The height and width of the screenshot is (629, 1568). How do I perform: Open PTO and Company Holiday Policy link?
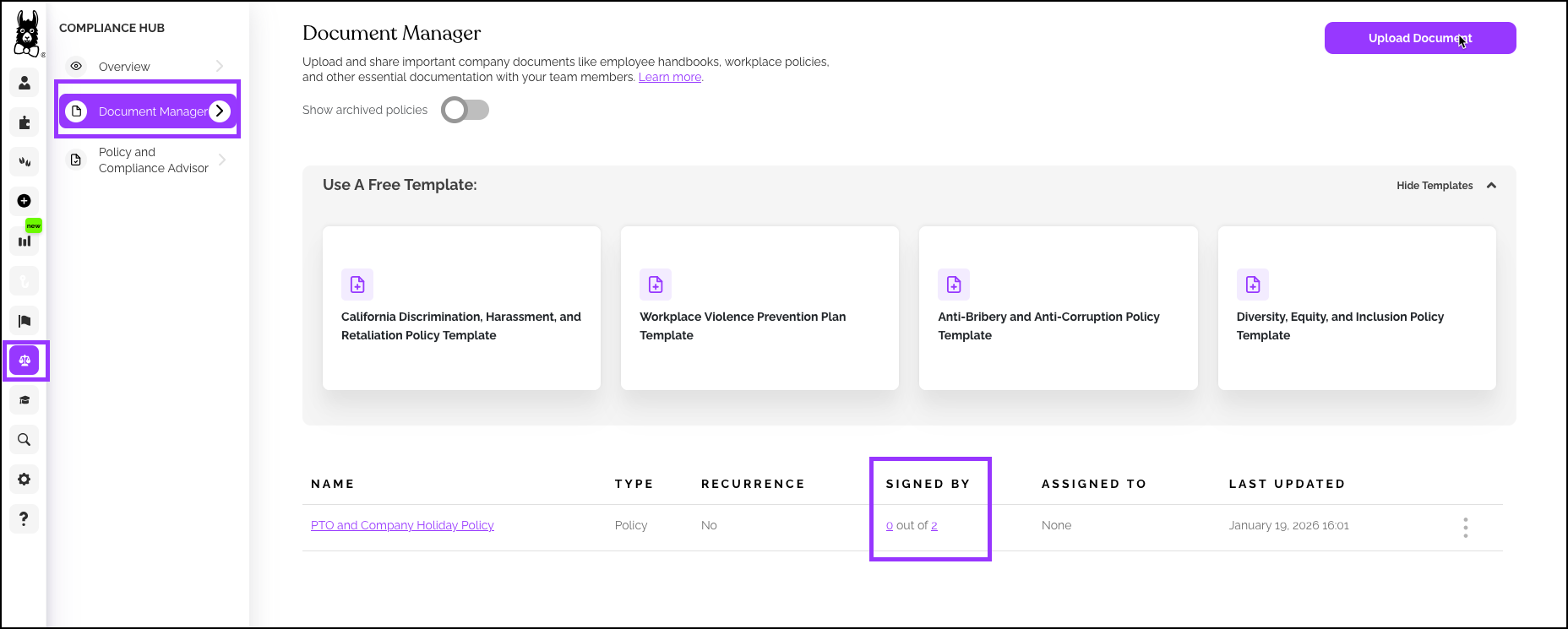click(402, 525)
